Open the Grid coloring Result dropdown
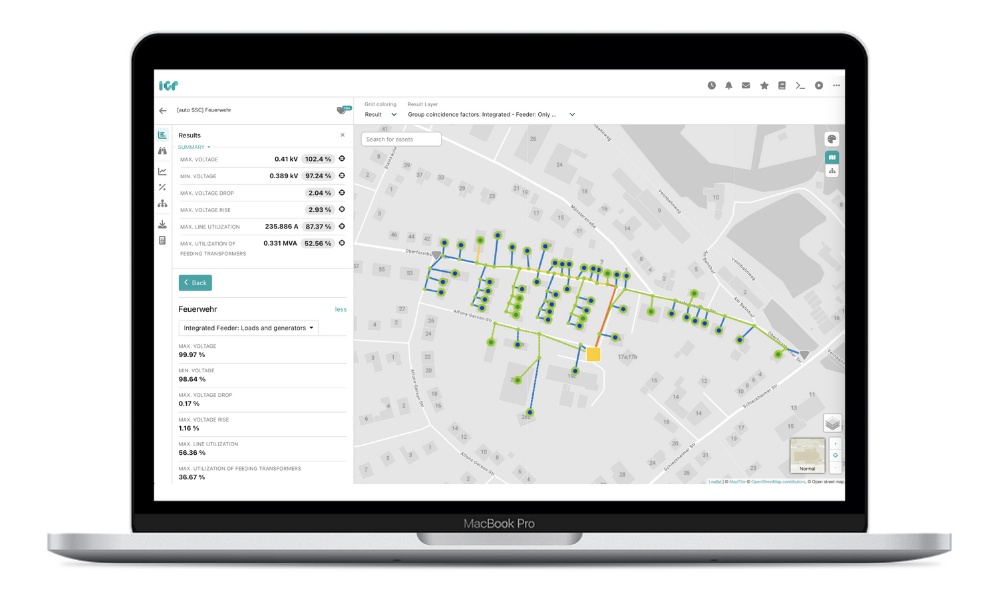Screen dimensions: 1000x600 pyautogui.click(x=380, y=115)
